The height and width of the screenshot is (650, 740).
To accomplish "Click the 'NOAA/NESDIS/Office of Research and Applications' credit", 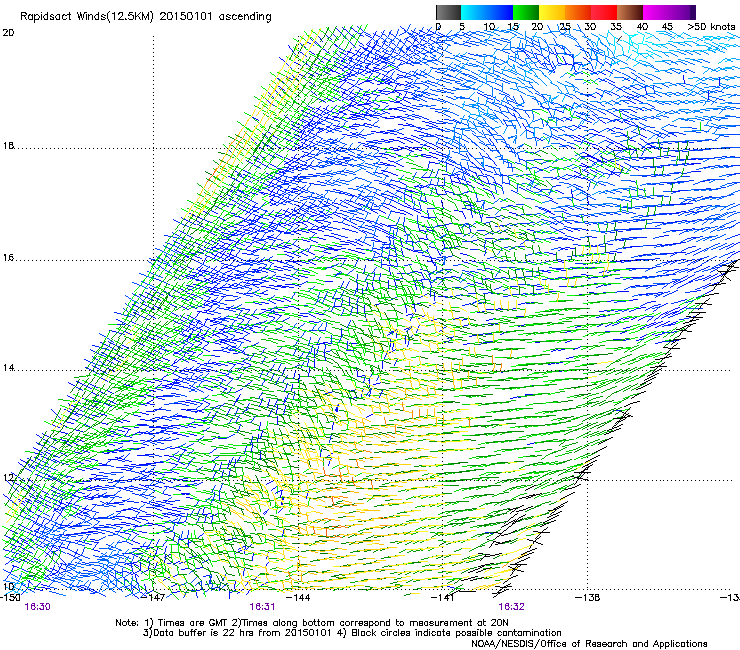I will pos(589,644).
